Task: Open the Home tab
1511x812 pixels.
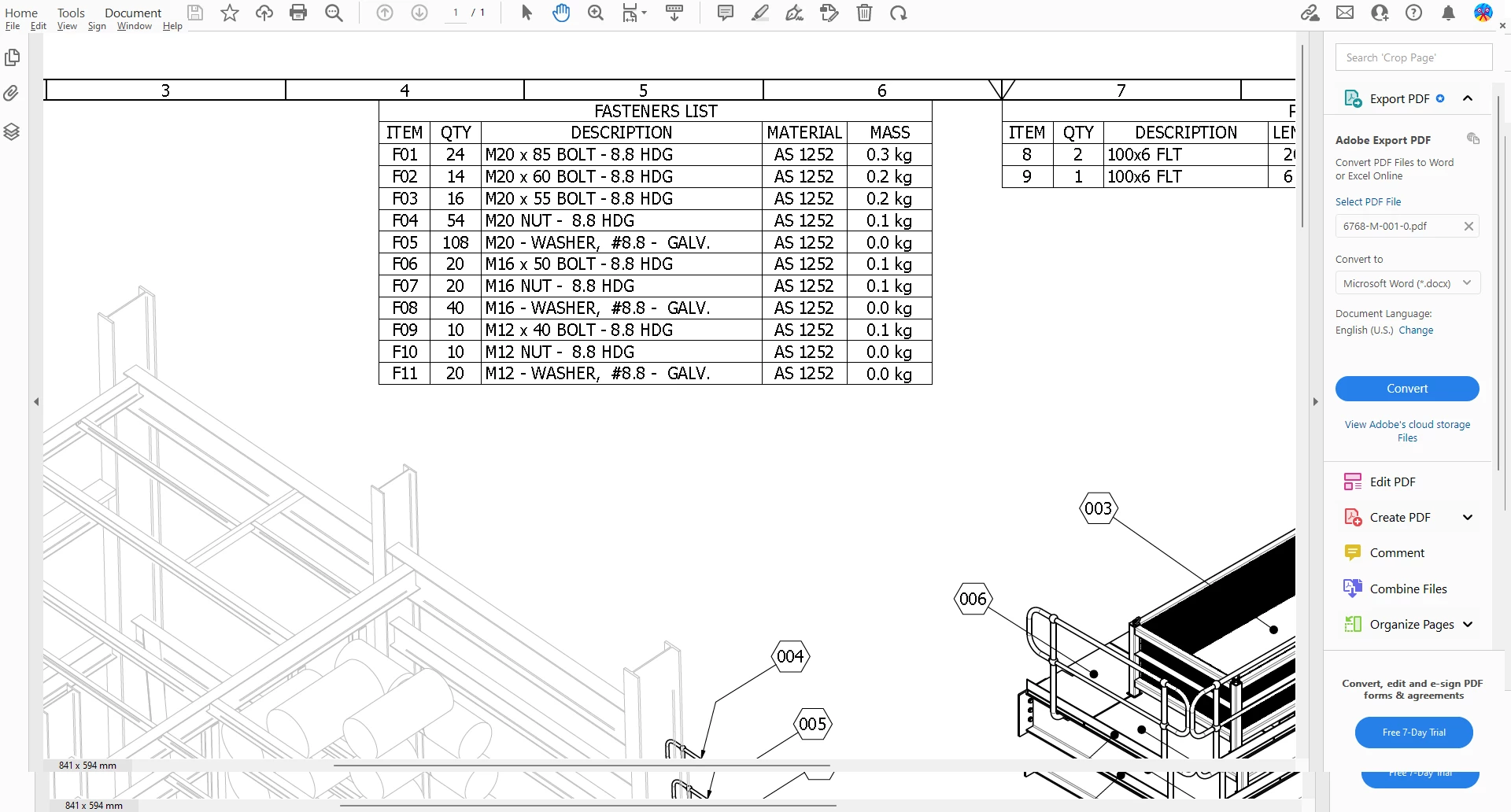Action: [x=21, y=13]
